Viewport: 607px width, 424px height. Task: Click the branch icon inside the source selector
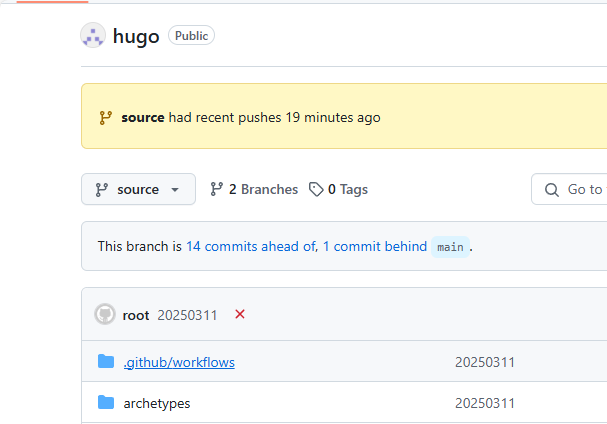102,190
